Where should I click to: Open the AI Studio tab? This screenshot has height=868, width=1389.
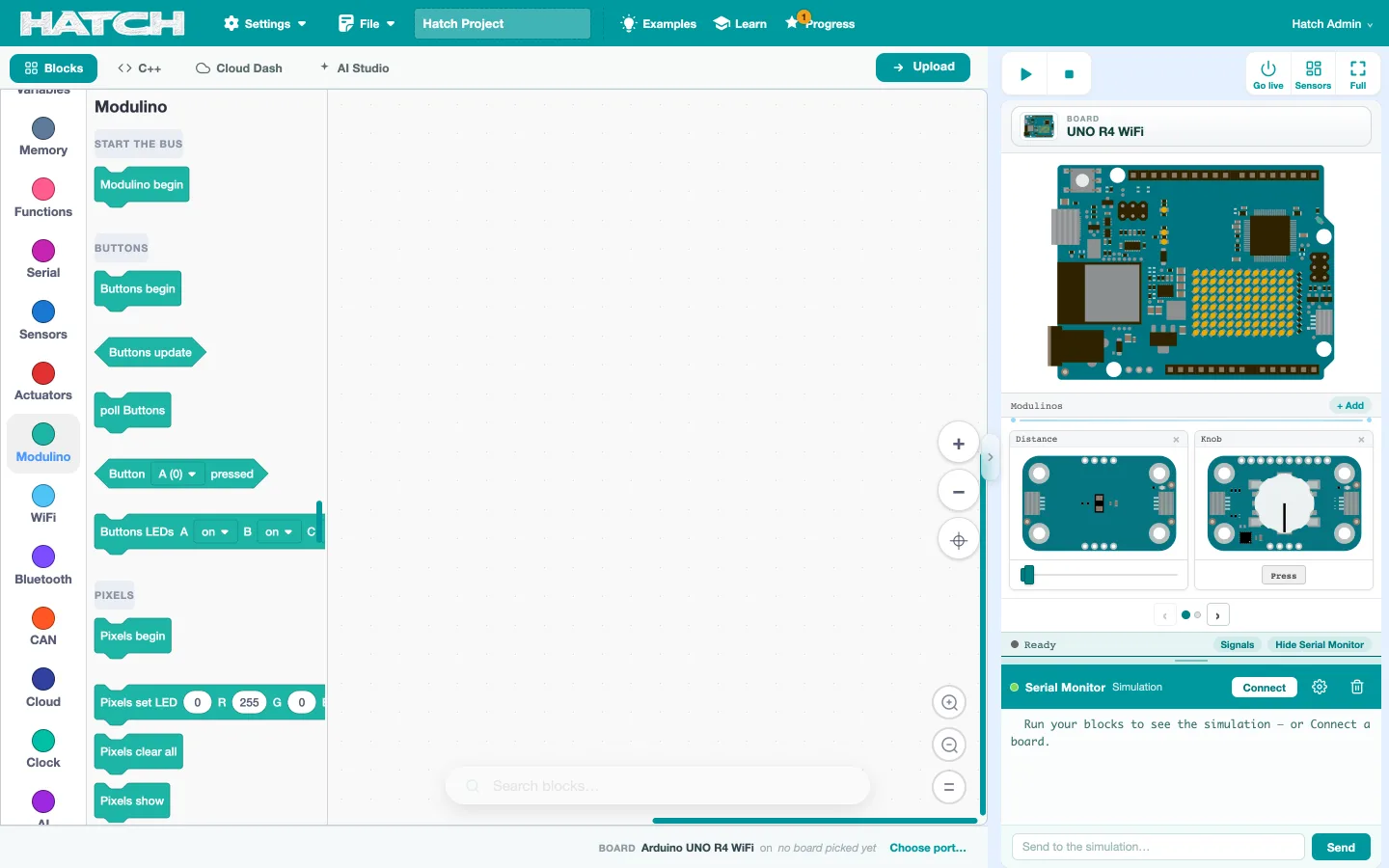coord(355,68)
